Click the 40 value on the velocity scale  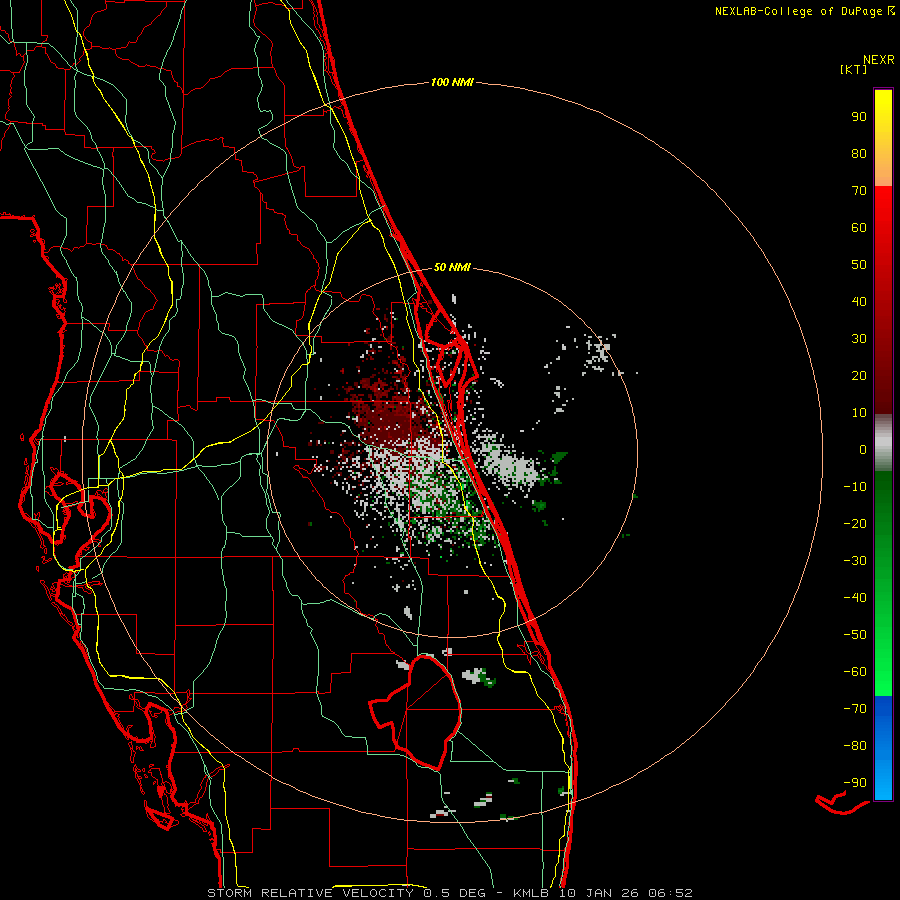[859, 301]
